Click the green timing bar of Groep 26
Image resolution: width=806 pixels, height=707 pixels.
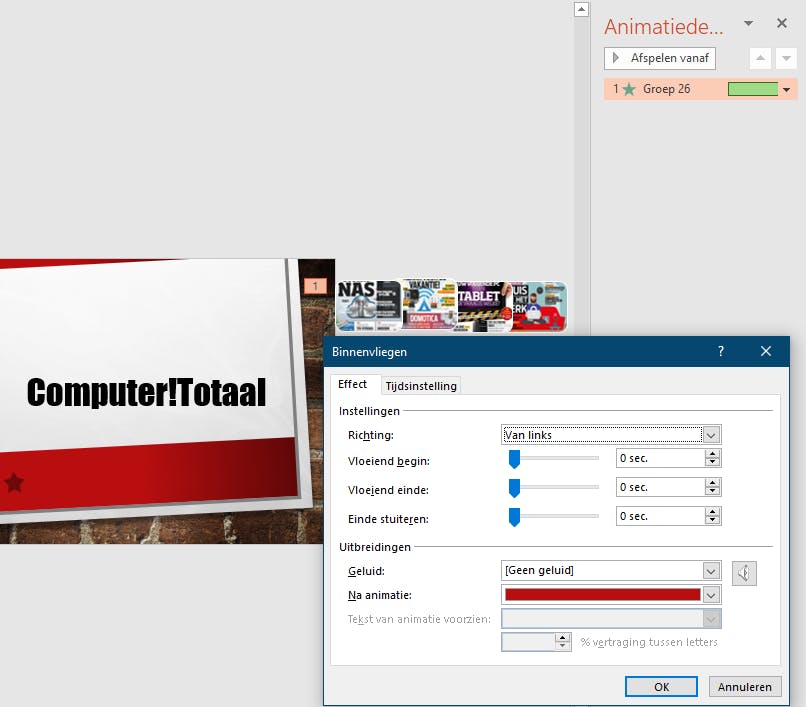point(753,89)
